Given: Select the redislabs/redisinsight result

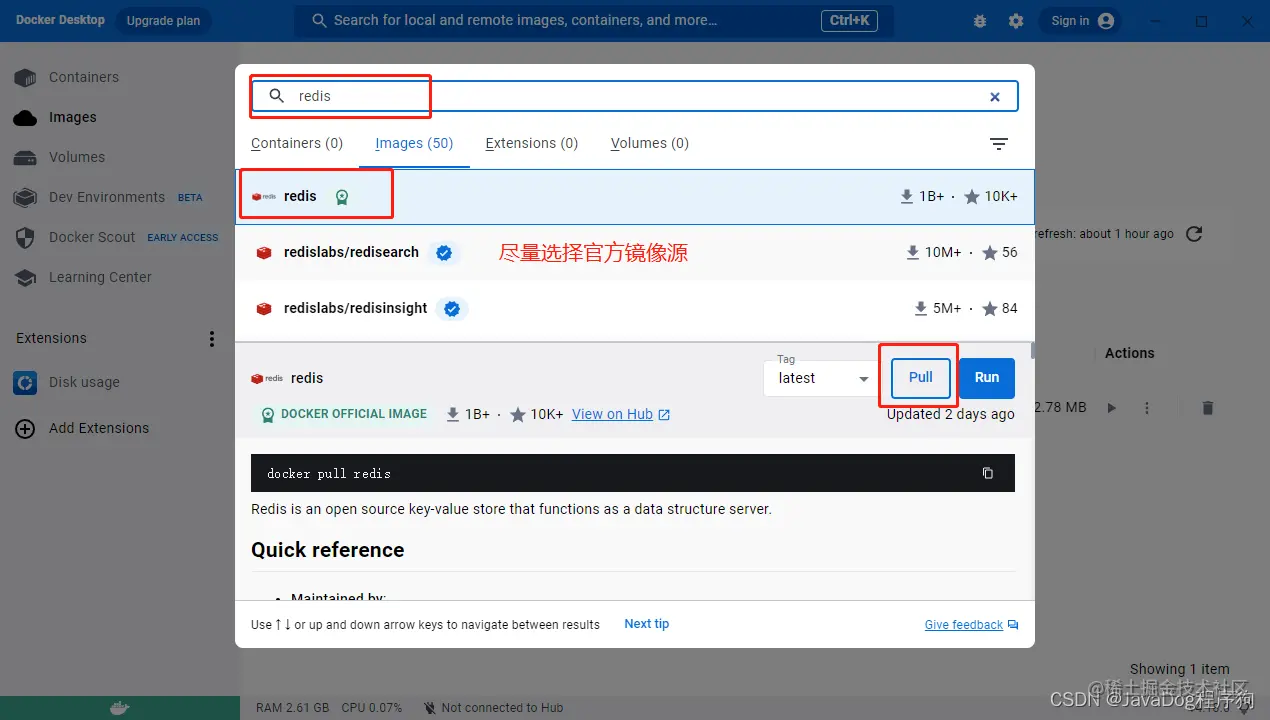Looking at the screenshot, I should coord(635,309).
